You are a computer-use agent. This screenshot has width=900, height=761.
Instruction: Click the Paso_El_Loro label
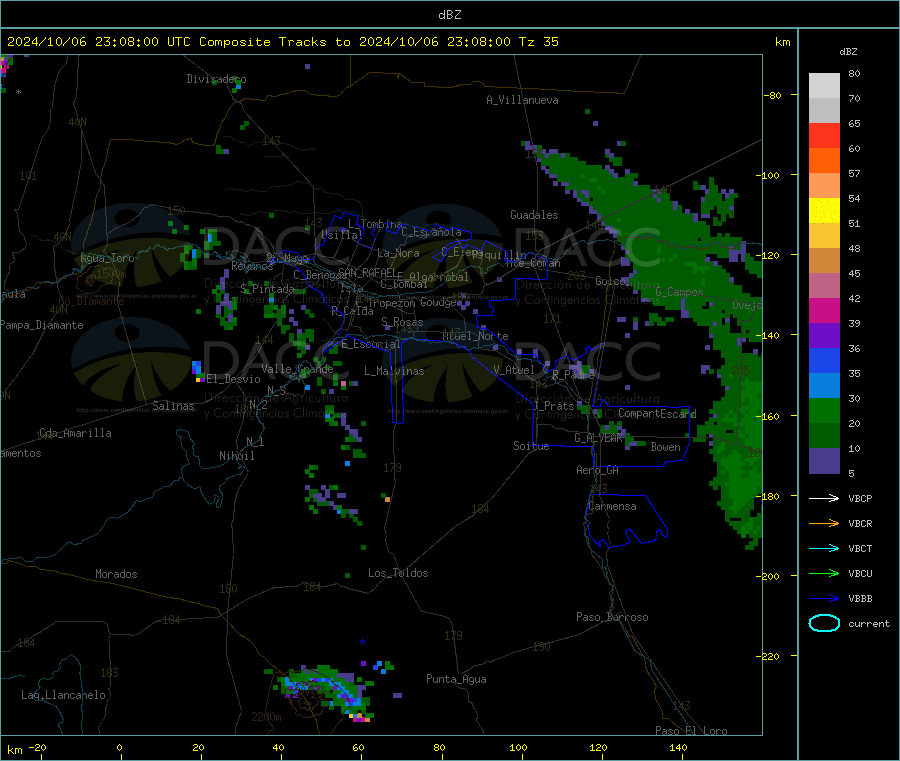point(692,731)
